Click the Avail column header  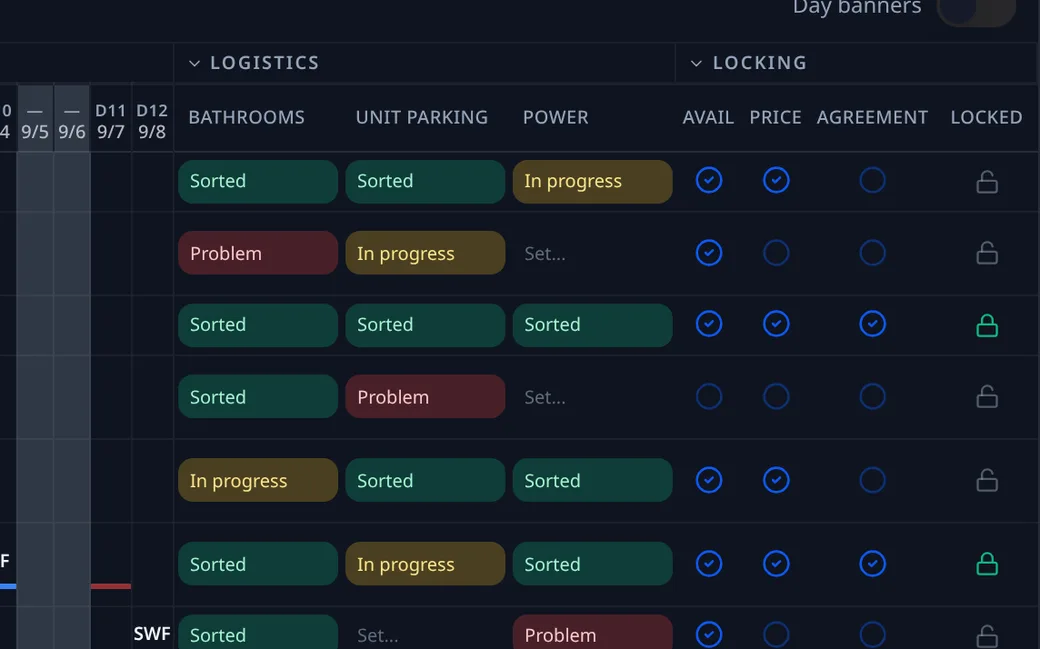coord(708,117)
